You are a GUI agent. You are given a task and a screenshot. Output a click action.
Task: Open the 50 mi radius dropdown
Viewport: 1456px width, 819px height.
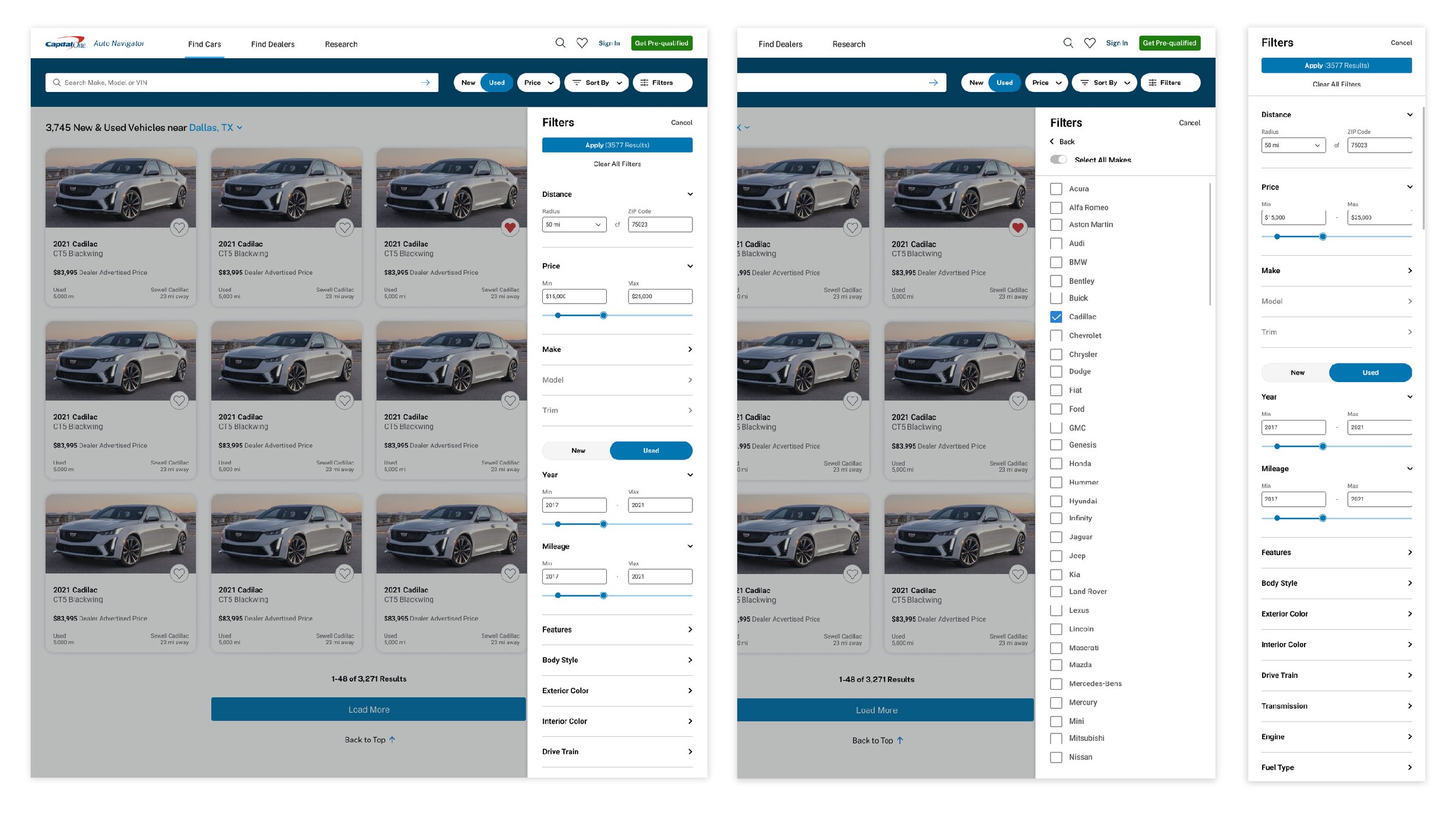(x=574, y=224)
